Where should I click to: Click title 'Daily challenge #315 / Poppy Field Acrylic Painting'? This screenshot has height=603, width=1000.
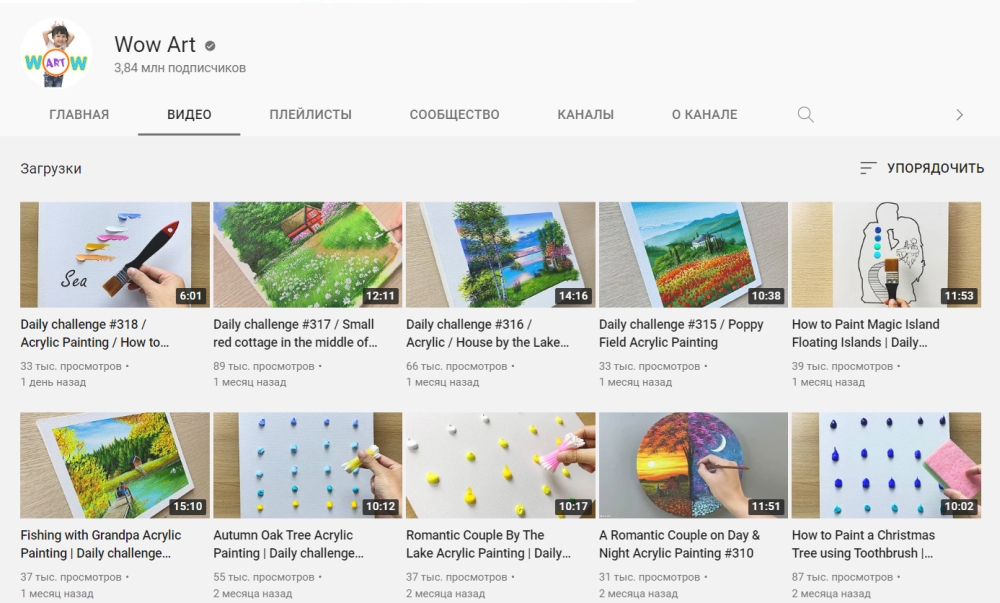[x=681, y=333]
